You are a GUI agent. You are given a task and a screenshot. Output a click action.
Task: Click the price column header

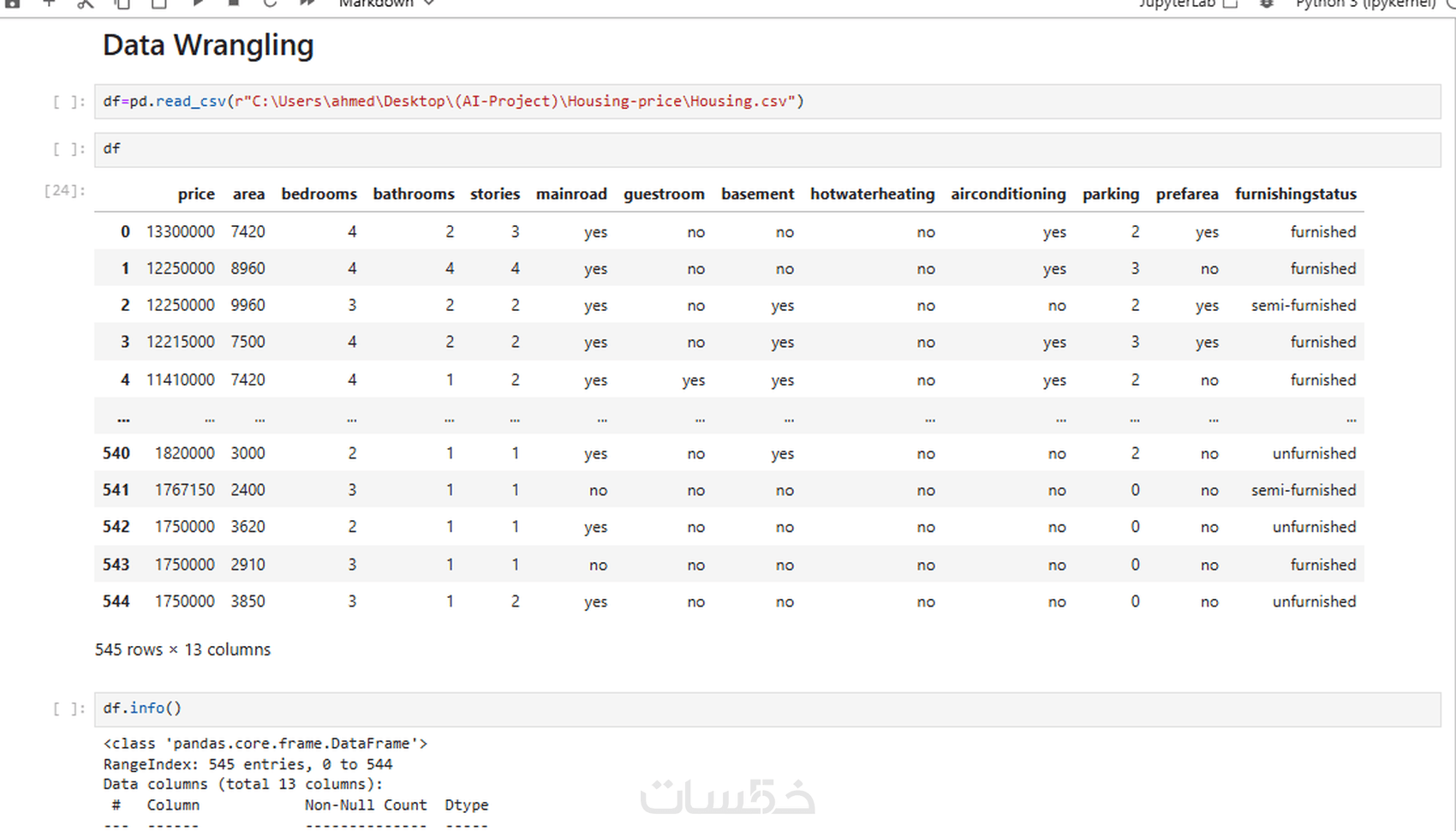pyautogui.click(x=196, y=194)
